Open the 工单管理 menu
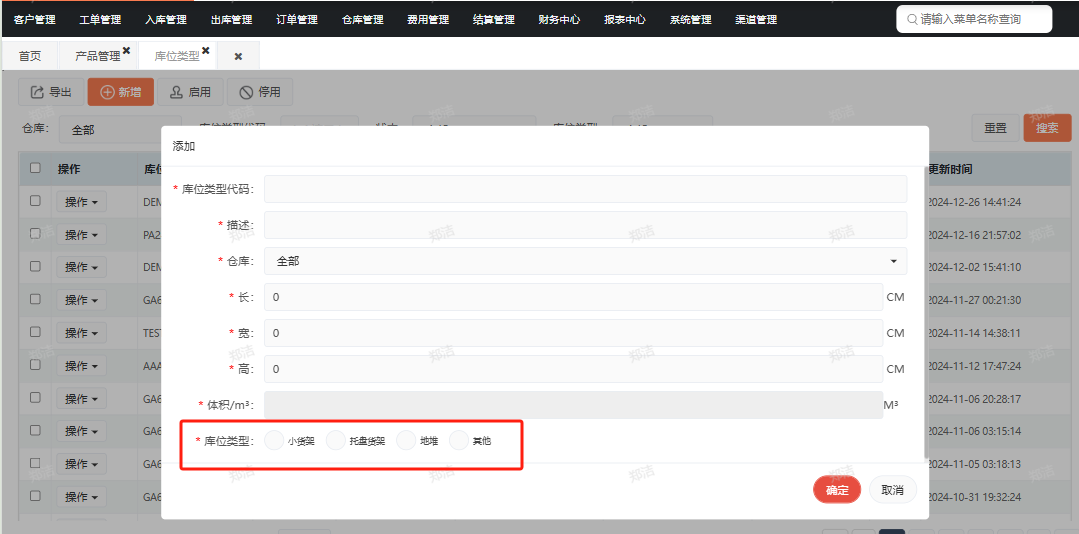 [100, 20]
